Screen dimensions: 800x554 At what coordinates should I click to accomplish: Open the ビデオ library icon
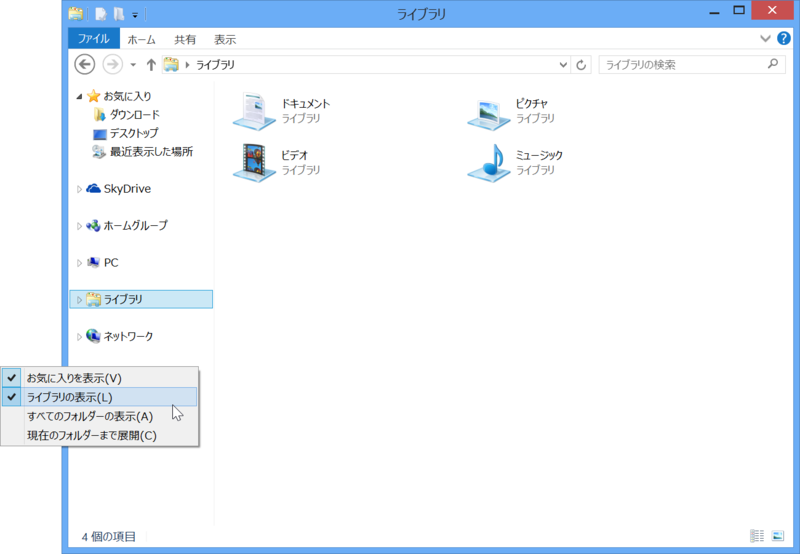(254, 163)
